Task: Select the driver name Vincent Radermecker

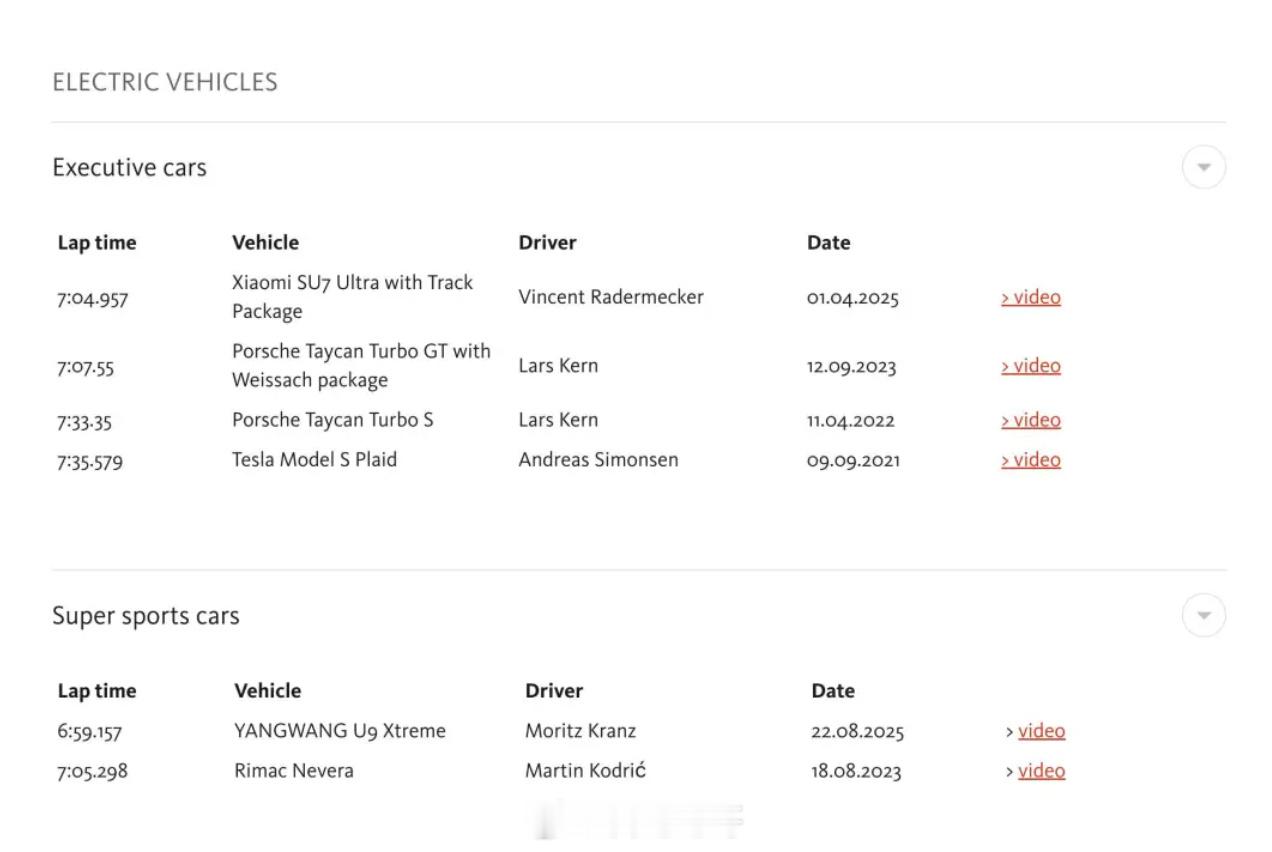Action: coord(611,297)
